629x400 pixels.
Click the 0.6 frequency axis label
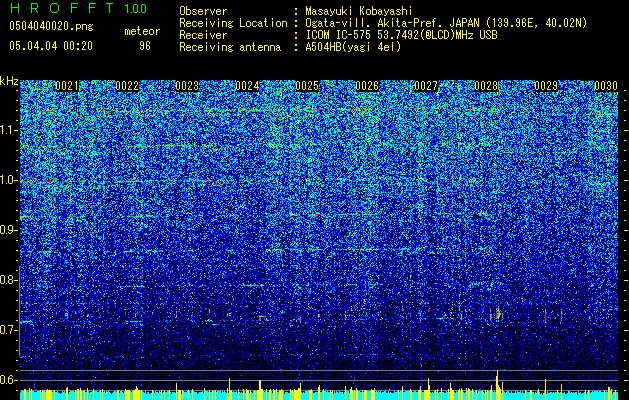8,380
